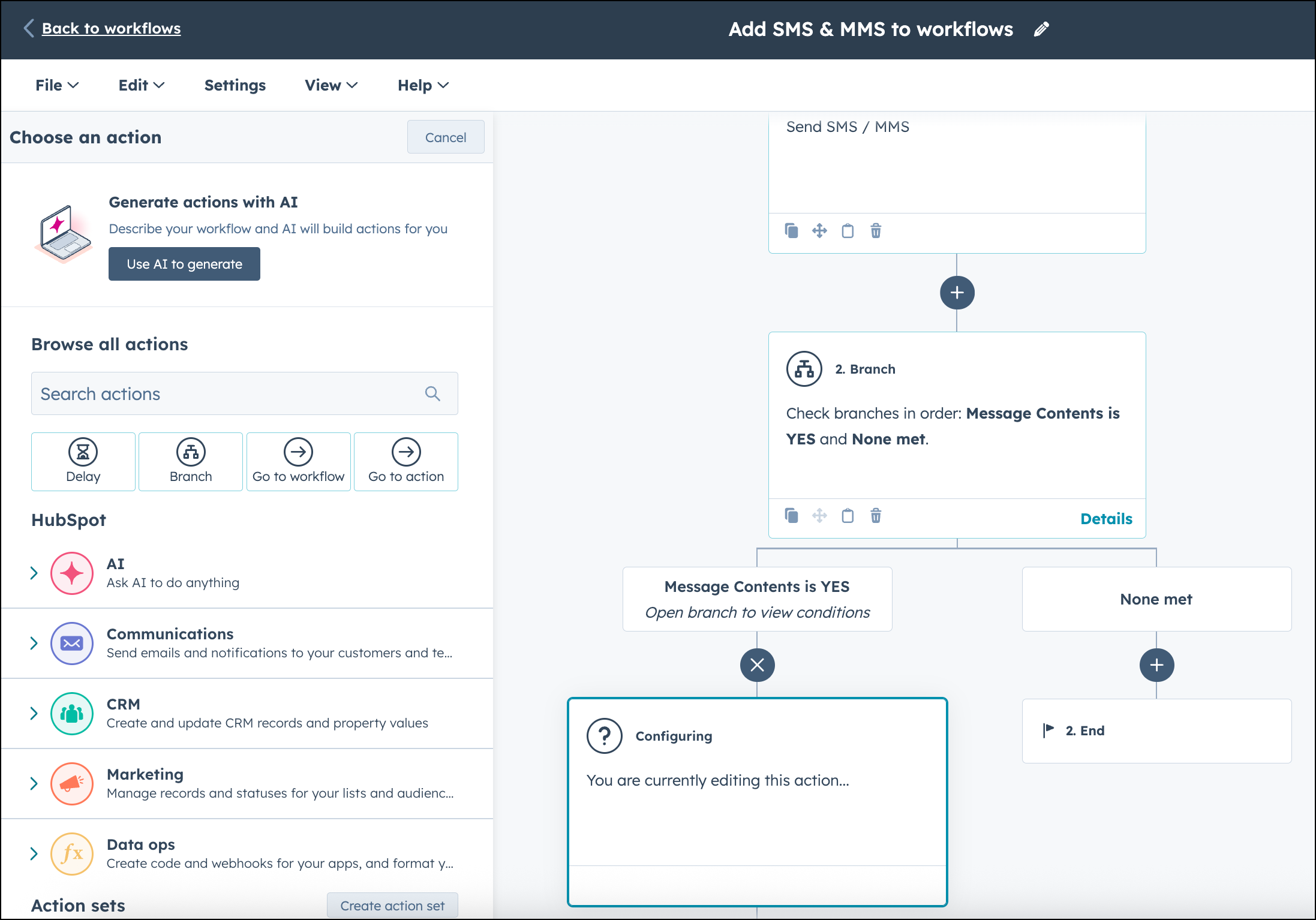Image resolution: width=1316 pixels, height=920 pixels.
Task: Clone the Send SMS / MMS action
Action: point(792,230)
